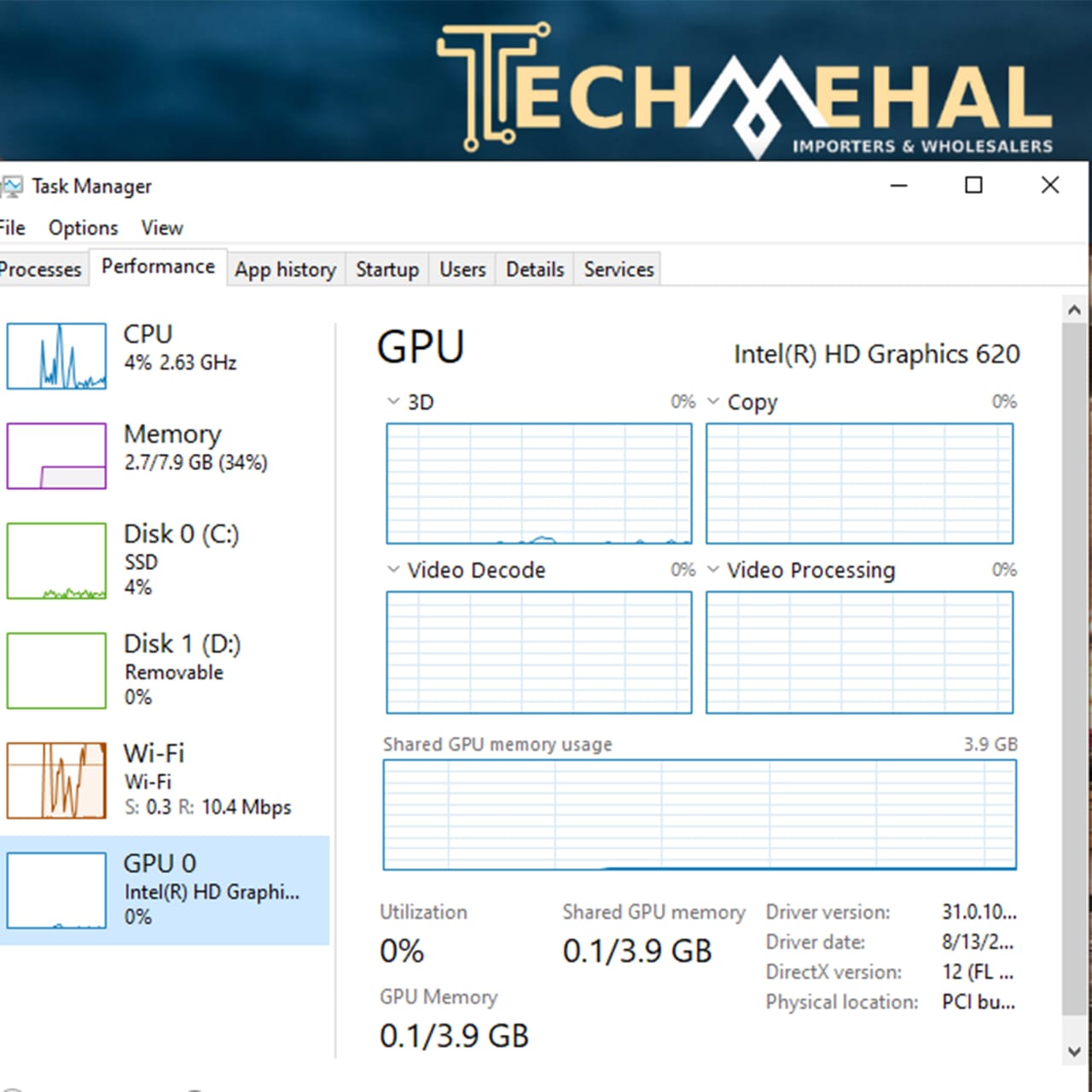The height and width of the screenshot is (1092, 1092).
Task: Select the Memory usage thumbnail graph
Action: (x=56, y=456)
